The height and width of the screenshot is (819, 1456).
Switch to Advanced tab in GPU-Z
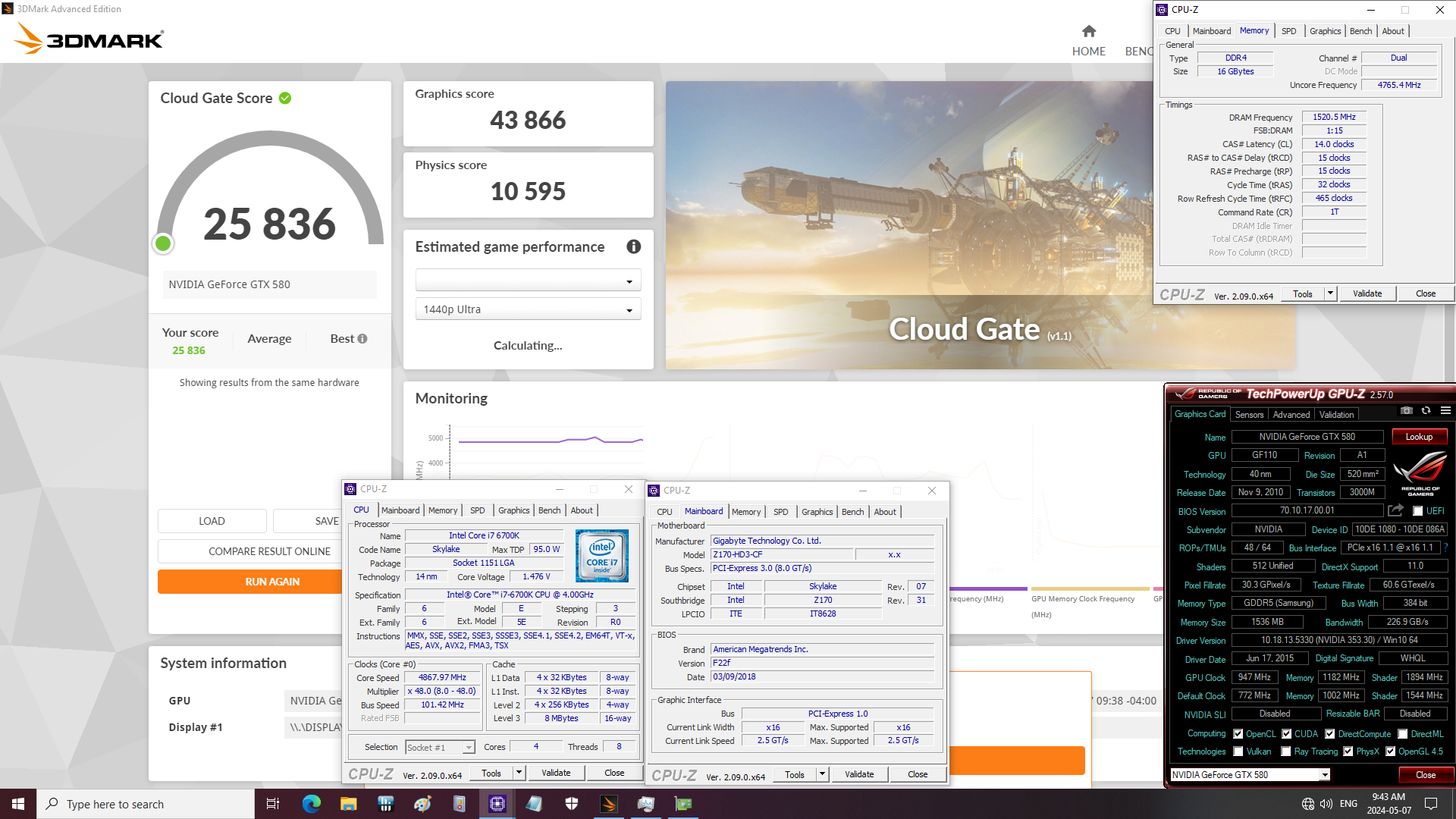tap(1291, 415)
